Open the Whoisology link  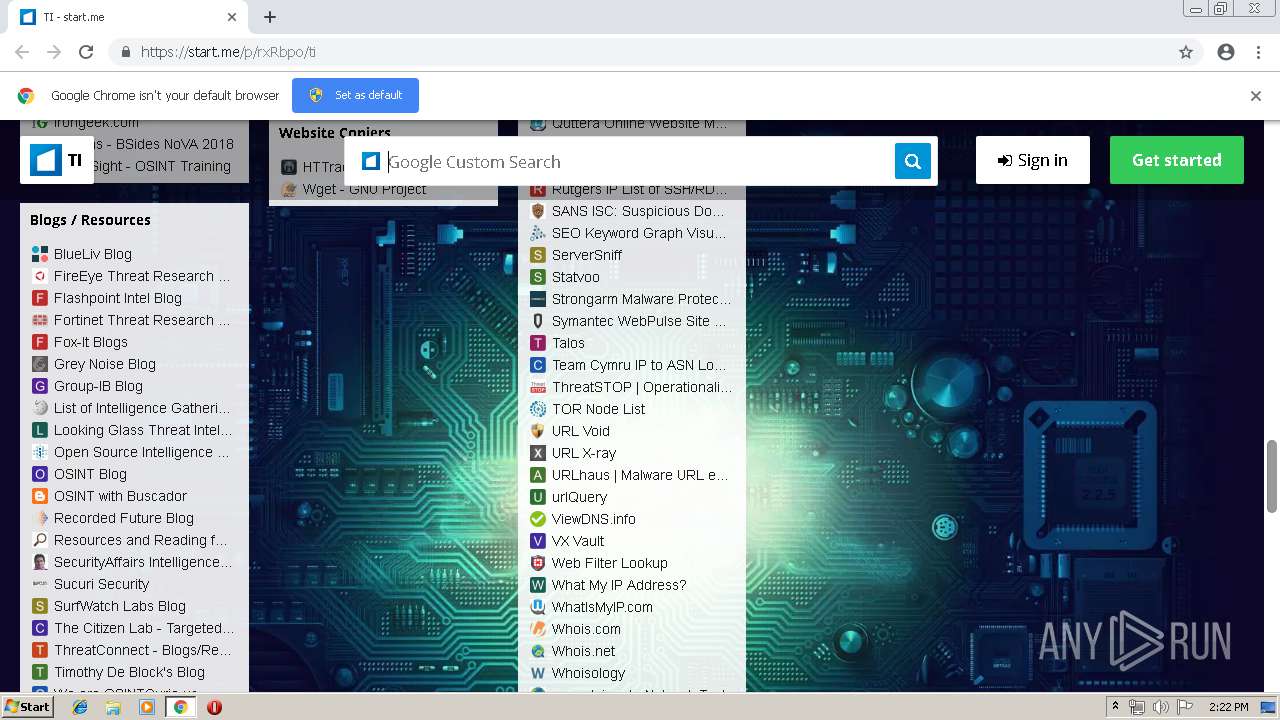tap(588, 673)
